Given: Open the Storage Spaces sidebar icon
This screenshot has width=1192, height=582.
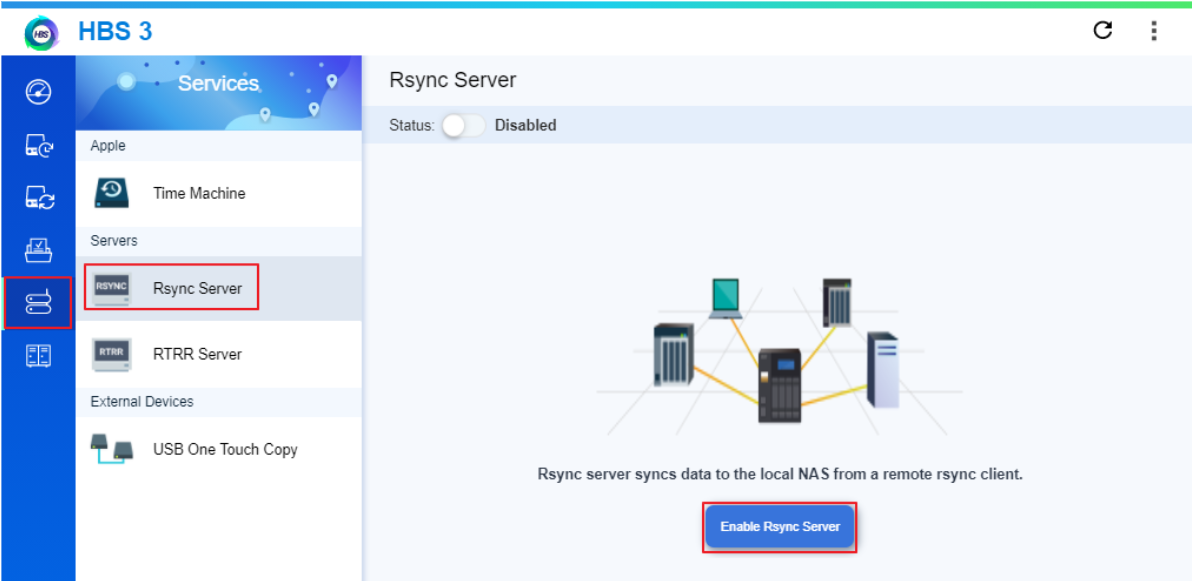Looking at the screenshot, I should click(x=37, y=354).
